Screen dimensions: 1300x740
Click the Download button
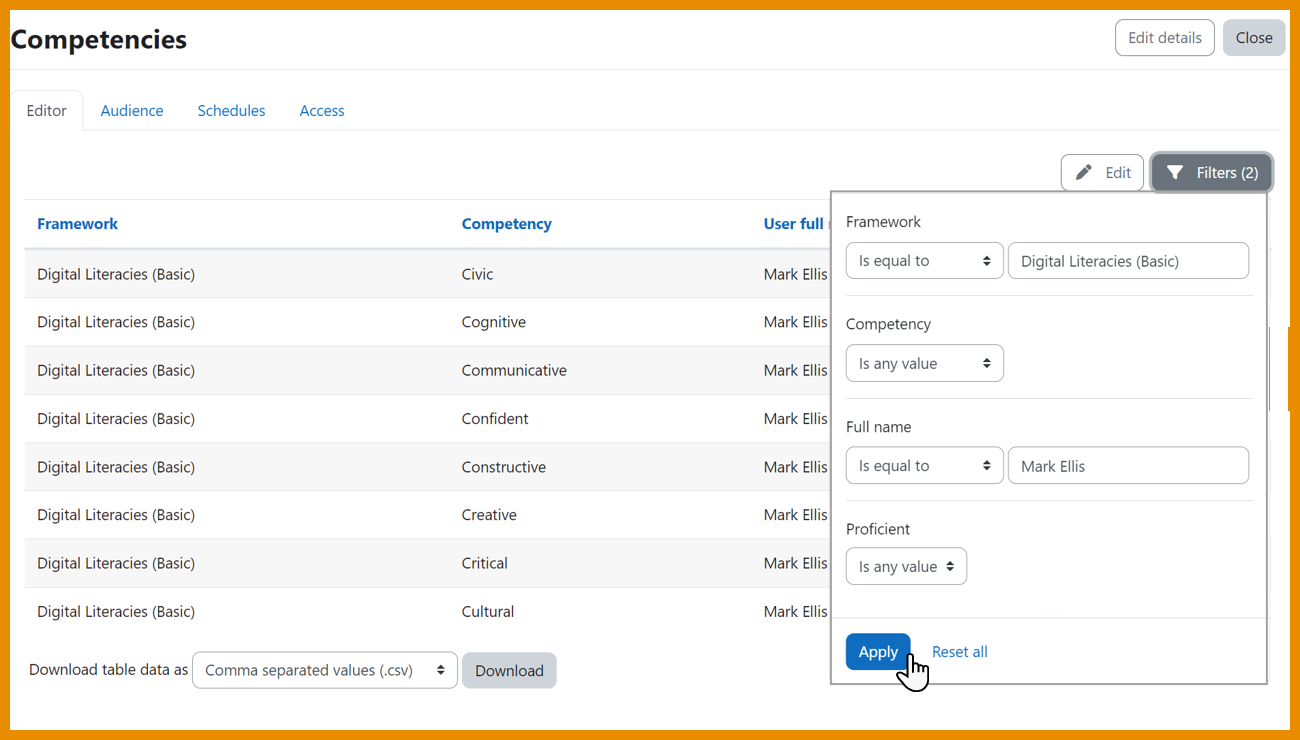point(509,671)
